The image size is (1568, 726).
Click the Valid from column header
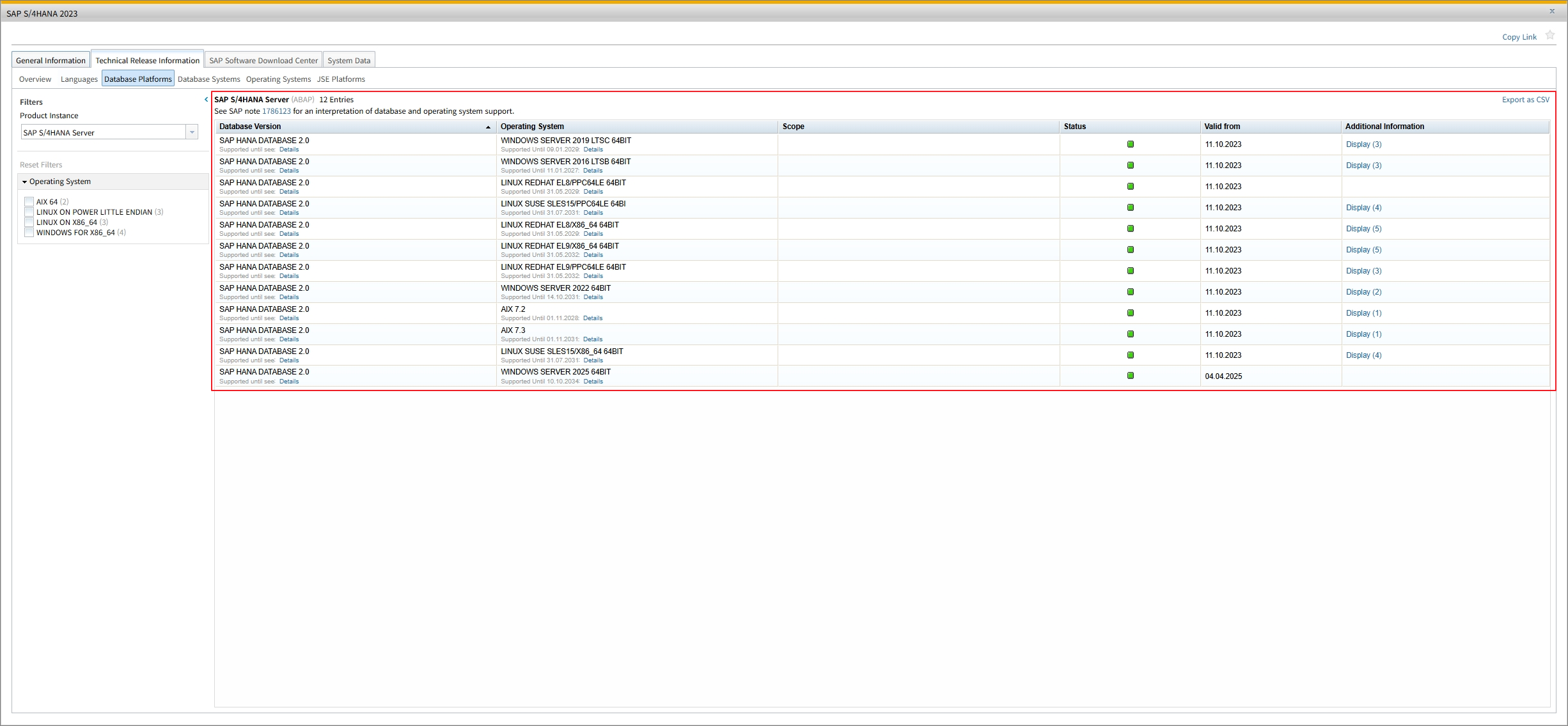point(1271,127)
